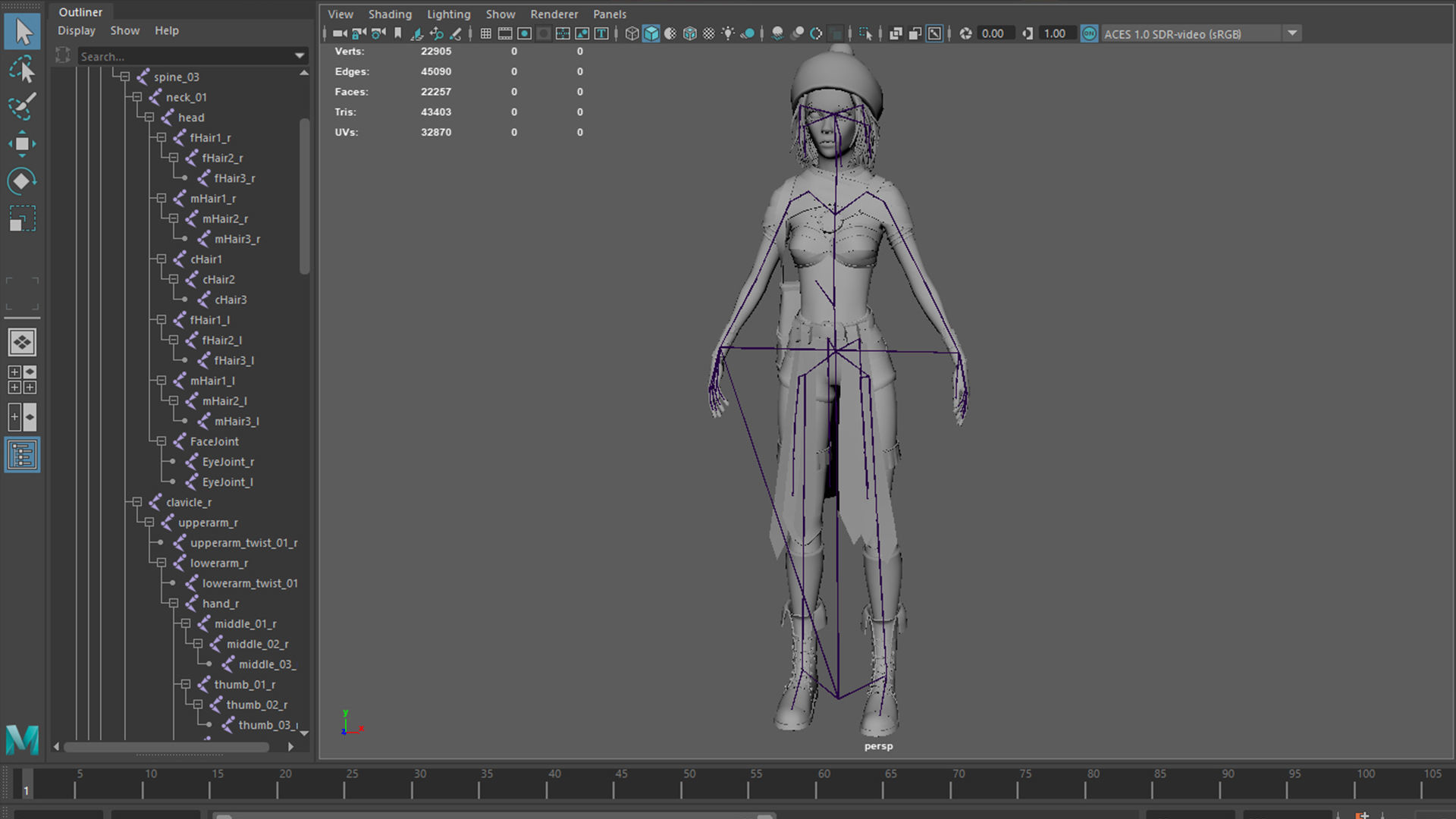Viewport: 1456px width, 819px height.
Task: Toggle use all lights bulb icon
Action: coord(728,33)
